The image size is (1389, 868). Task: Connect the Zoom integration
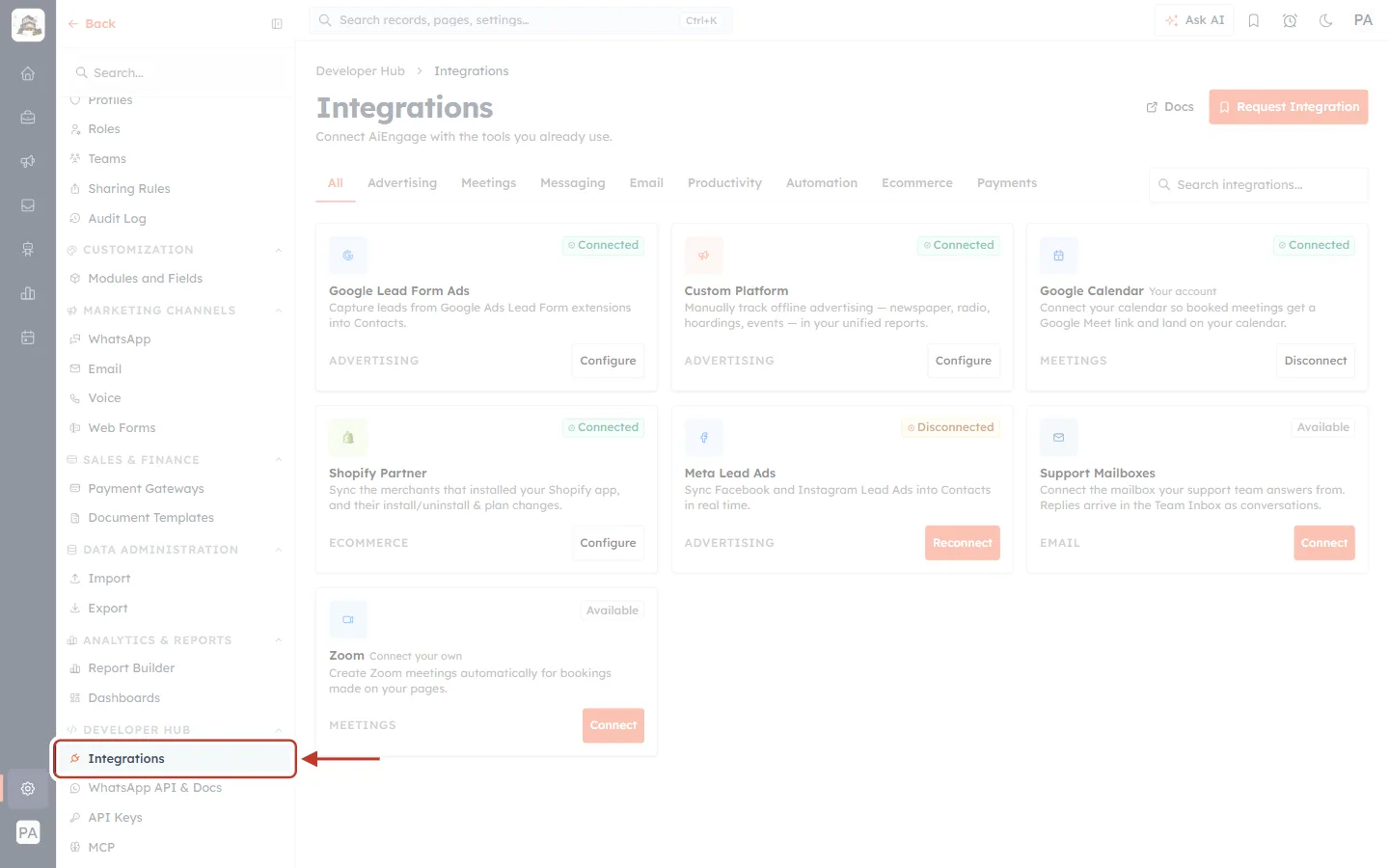click(x=613, y=725)
